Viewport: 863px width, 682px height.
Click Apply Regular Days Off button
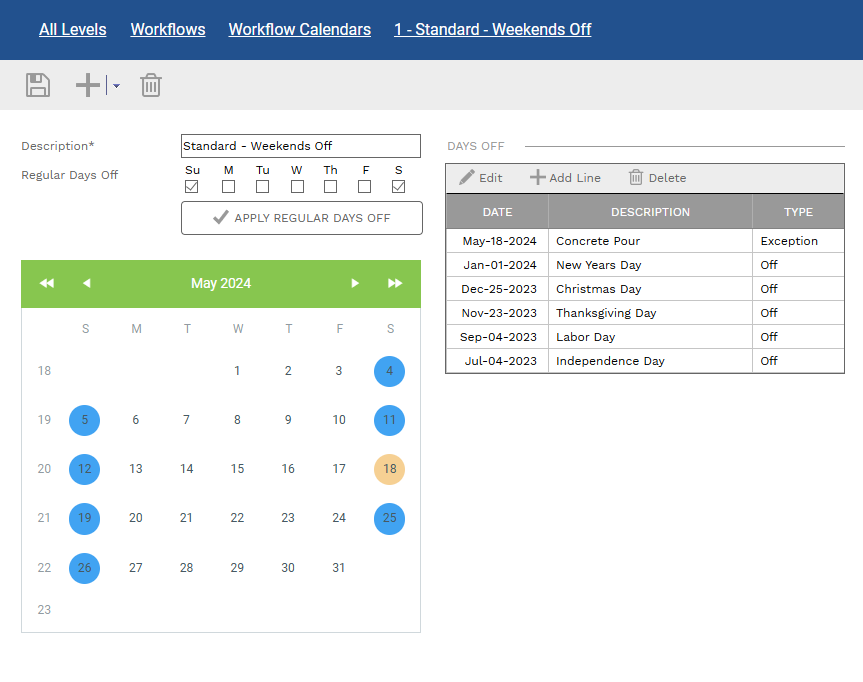click(x=301, y=218)
